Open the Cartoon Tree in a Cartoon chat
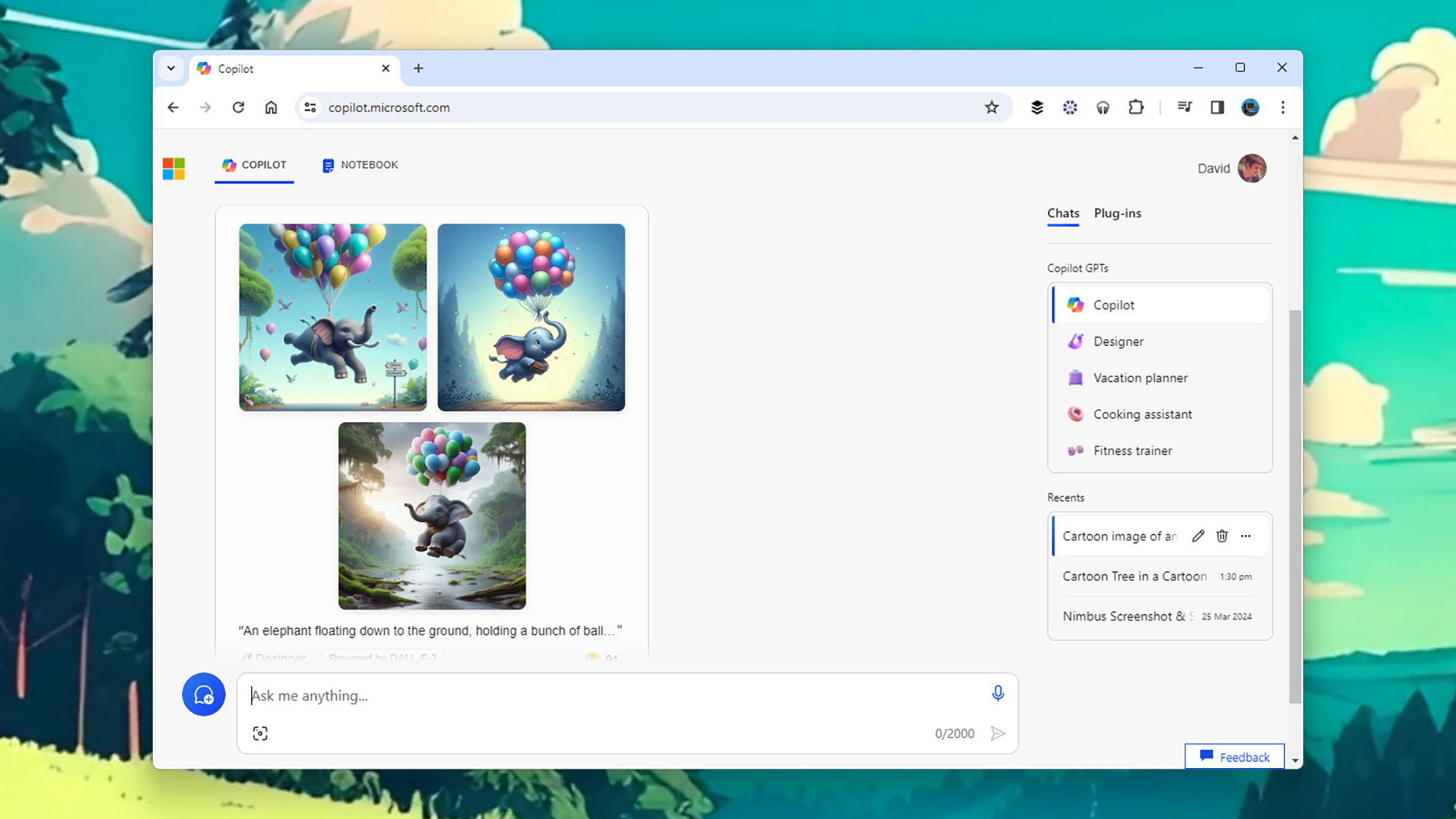 click(x=1134, y=577)
